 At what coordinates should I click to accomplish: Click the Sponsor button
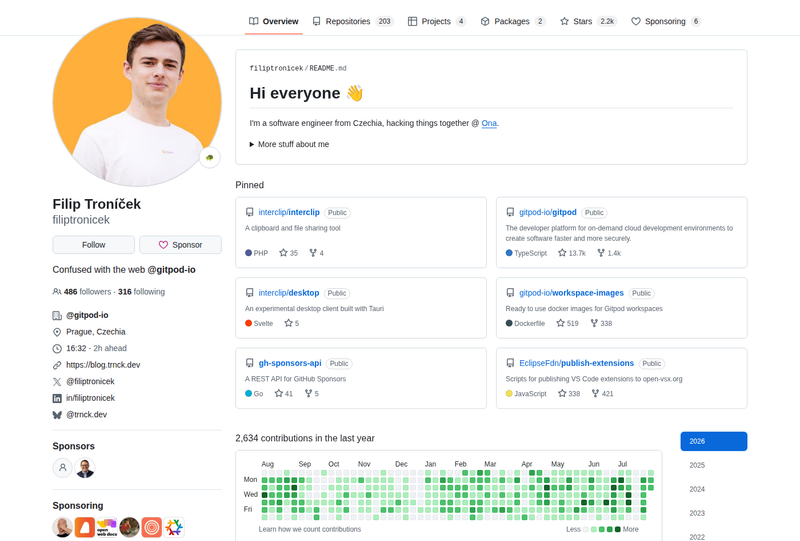click(x=181, y=245)
